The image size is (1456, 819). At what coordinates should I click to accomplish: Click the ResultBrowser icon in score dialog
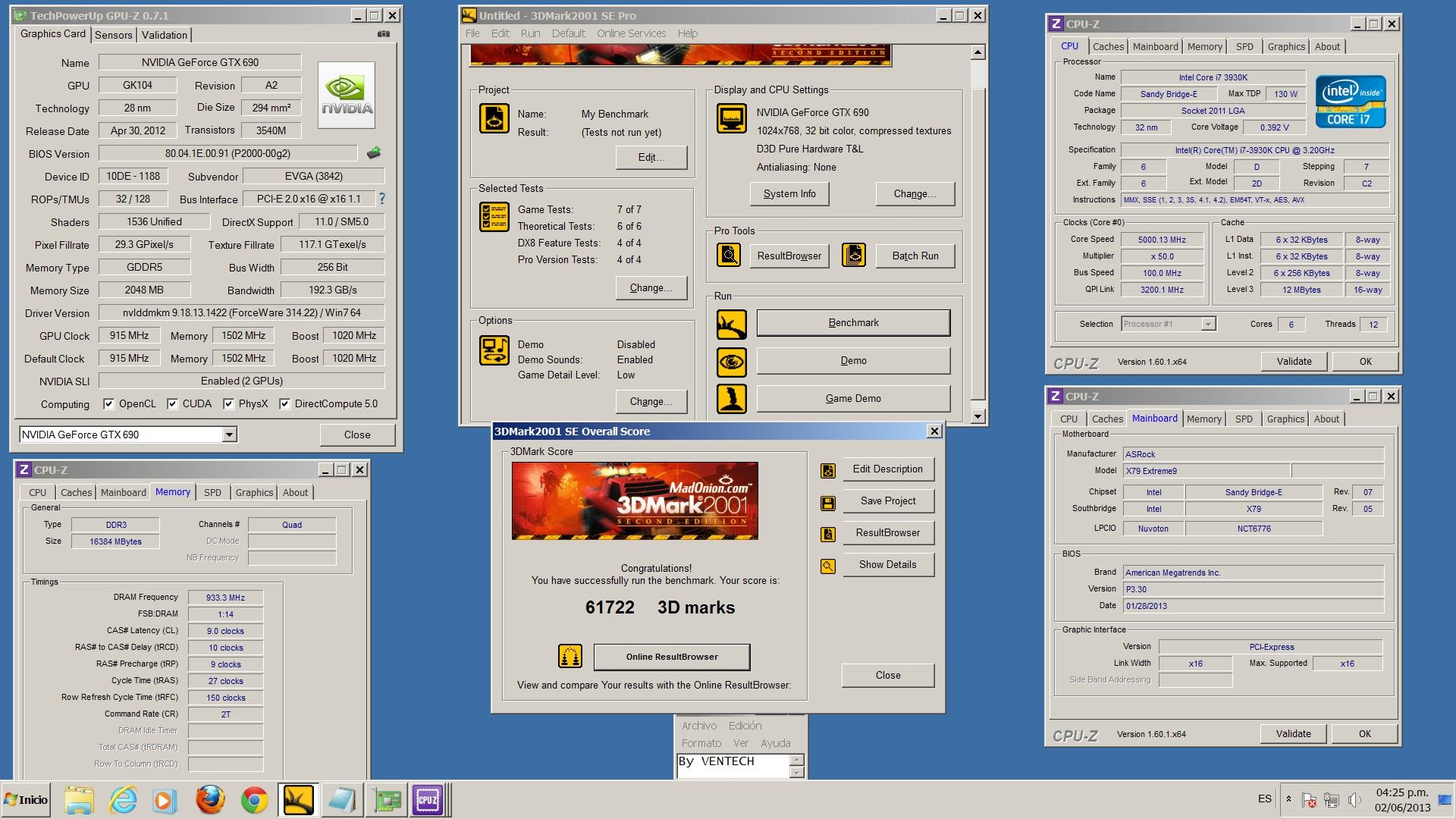coord(828,535)
